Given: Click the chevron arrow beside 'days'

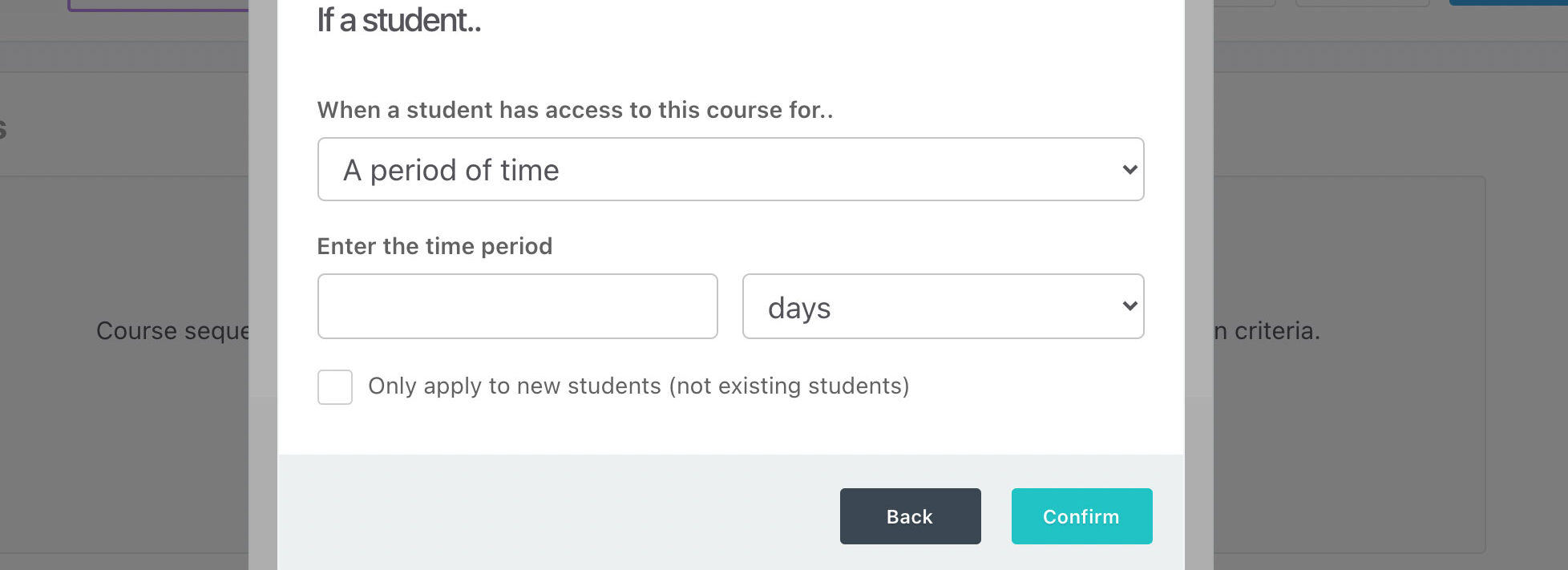Looking at the screenshot, I should click(x=1130, y=306).
